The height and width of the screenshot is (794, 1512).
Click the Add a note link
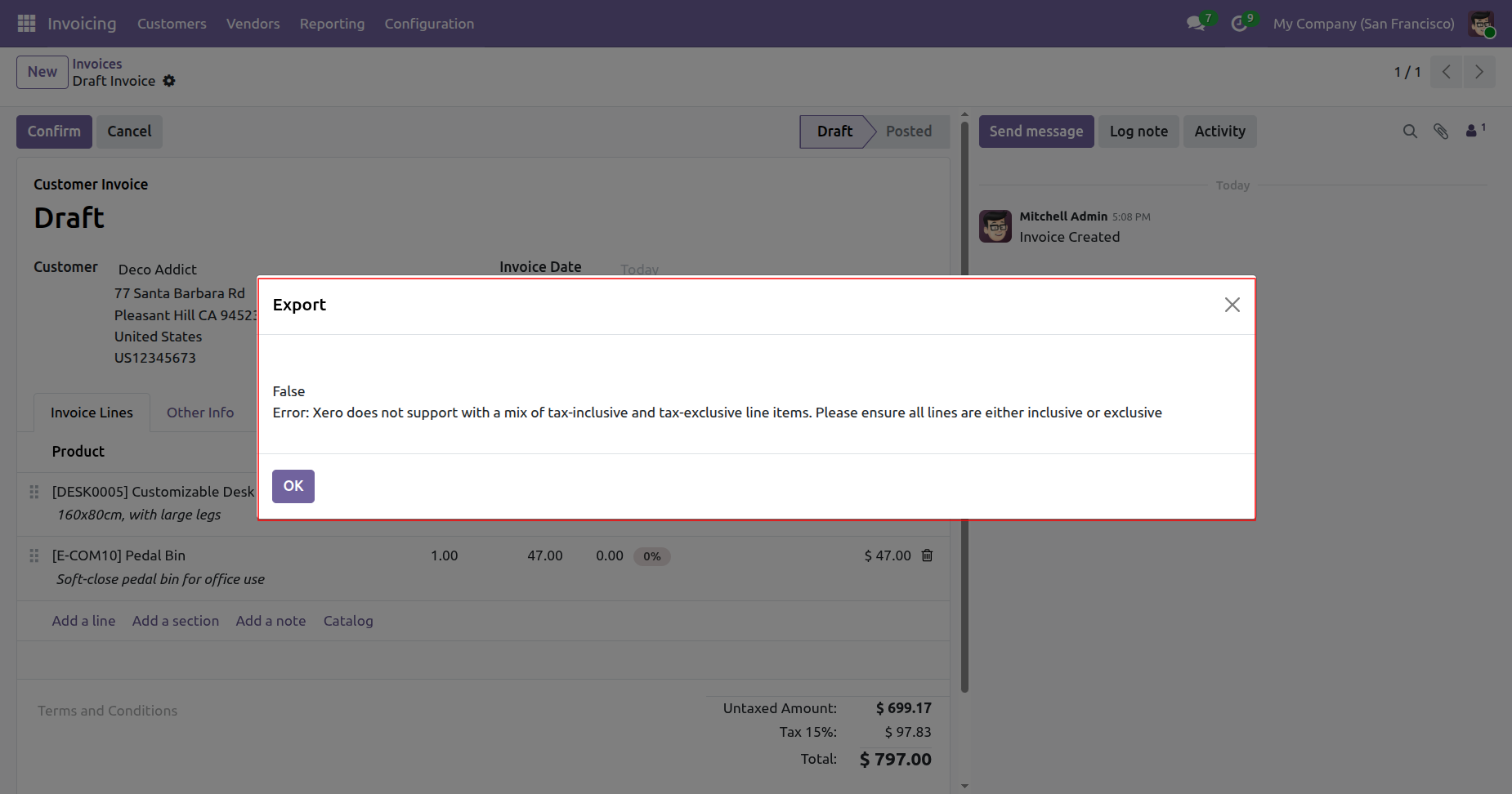pos(271,621)
